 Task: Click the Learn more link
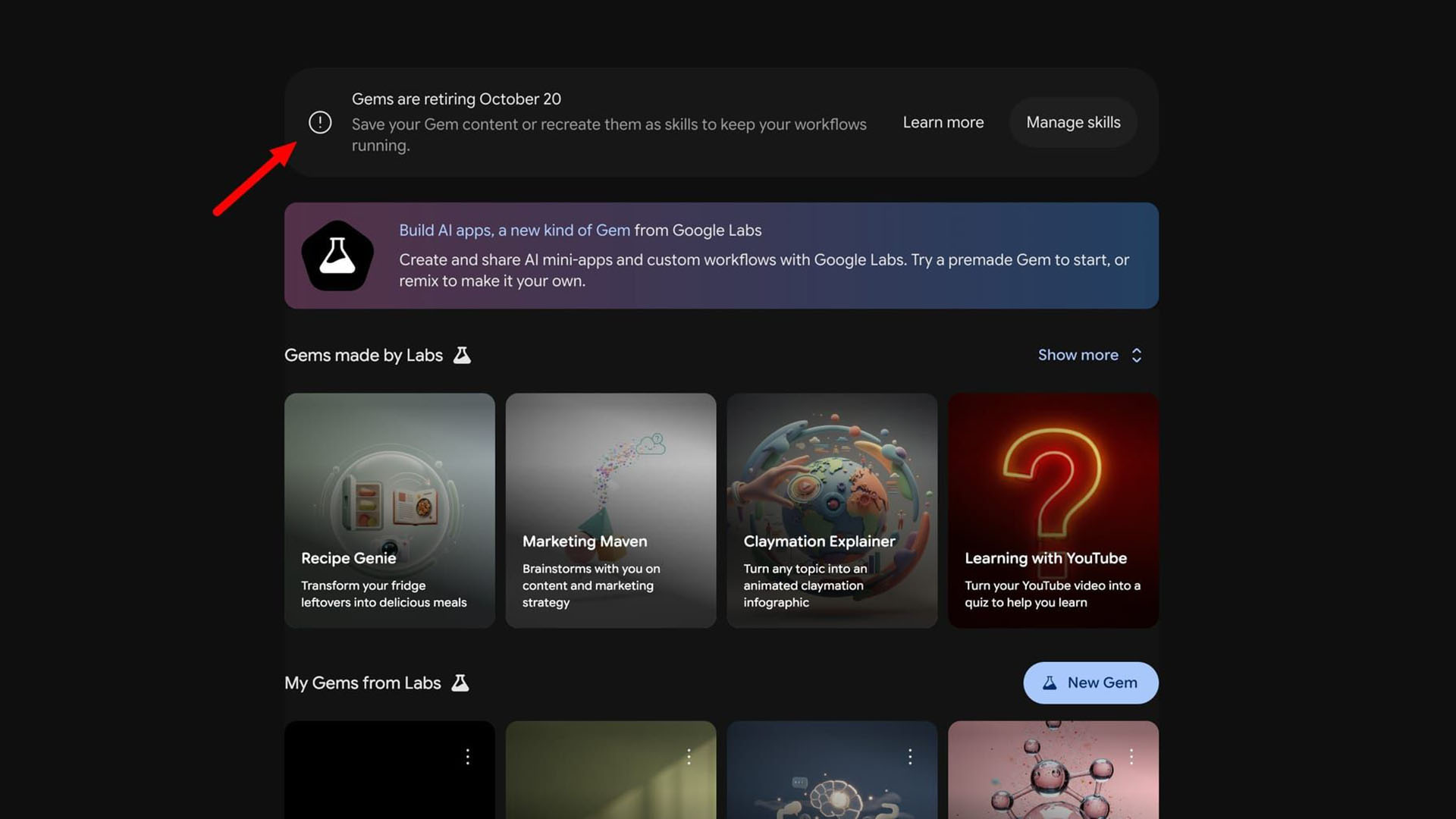coord(943,122)
